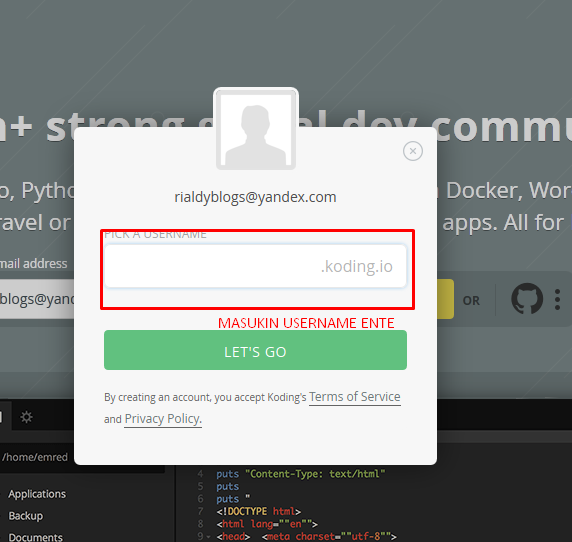Click the LET'S GO button

click(255, 350)
